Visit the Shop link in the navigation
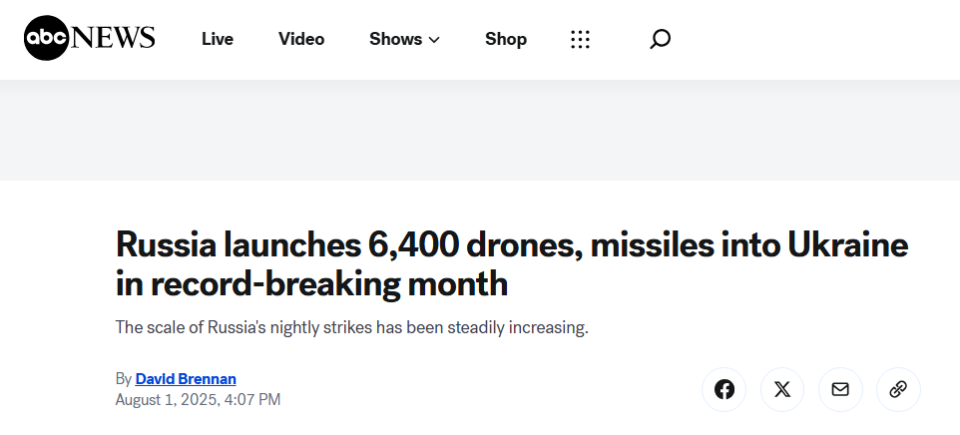This screenshot has height=435, width=960. (506, 39)
